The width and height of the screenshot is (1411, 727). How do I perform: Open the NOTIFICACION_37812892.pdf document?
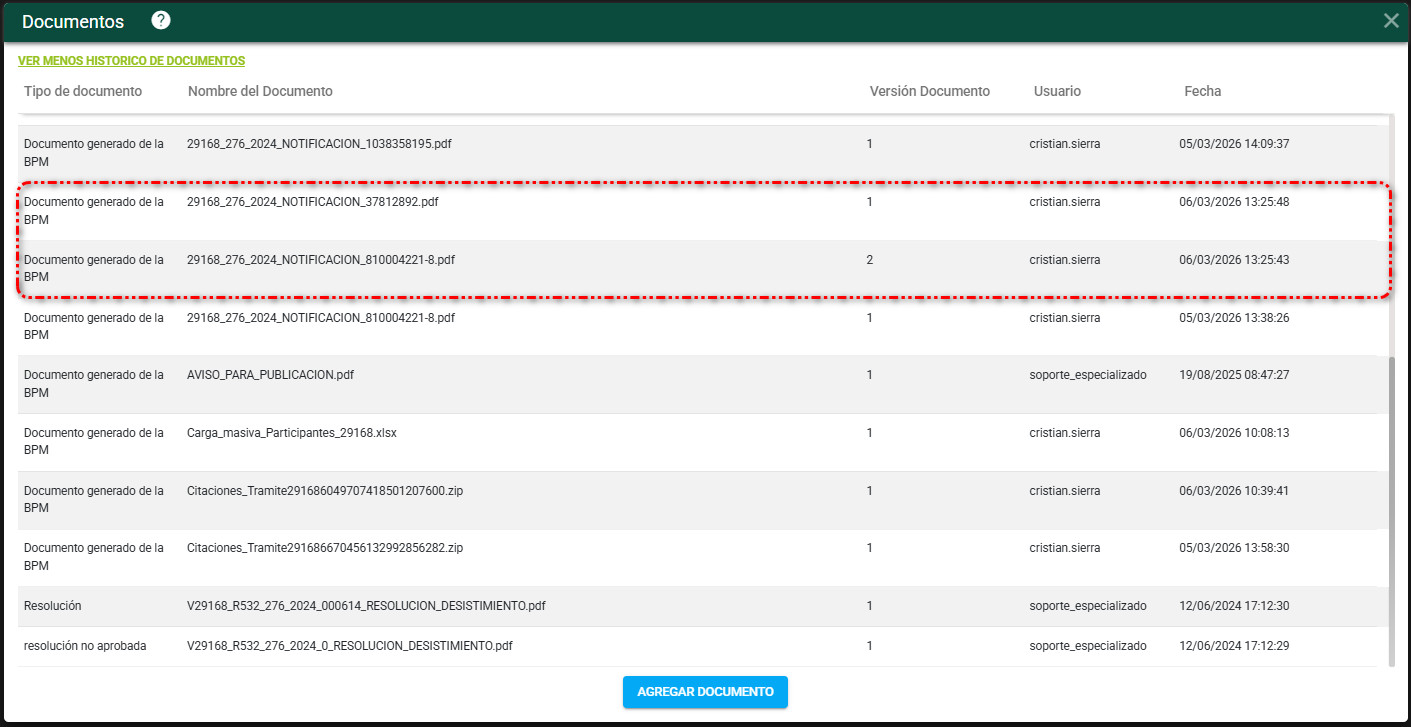click(312, 202)
